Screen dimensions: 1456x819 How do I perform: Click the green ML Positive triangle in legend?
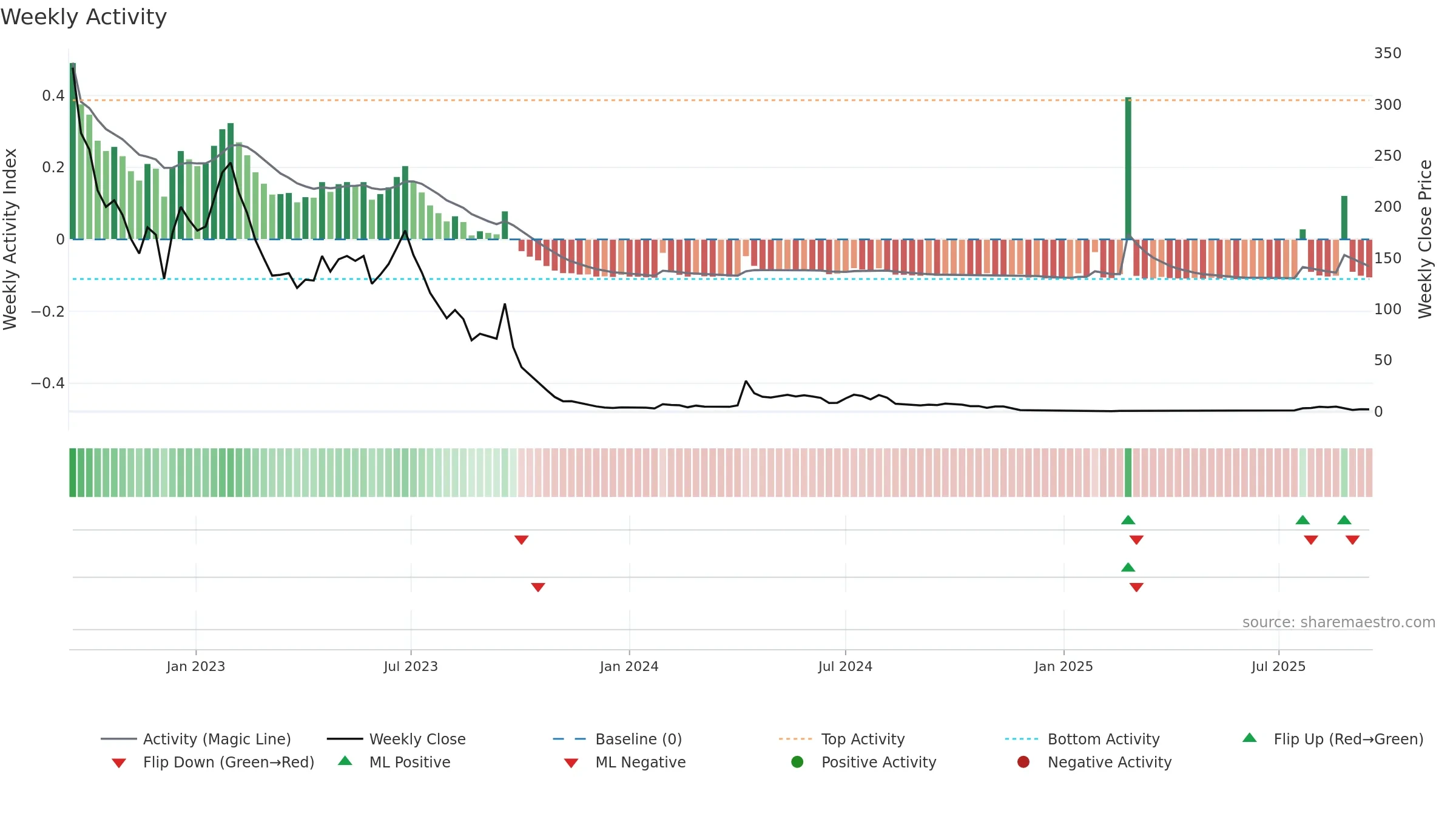tap(345, 761)
